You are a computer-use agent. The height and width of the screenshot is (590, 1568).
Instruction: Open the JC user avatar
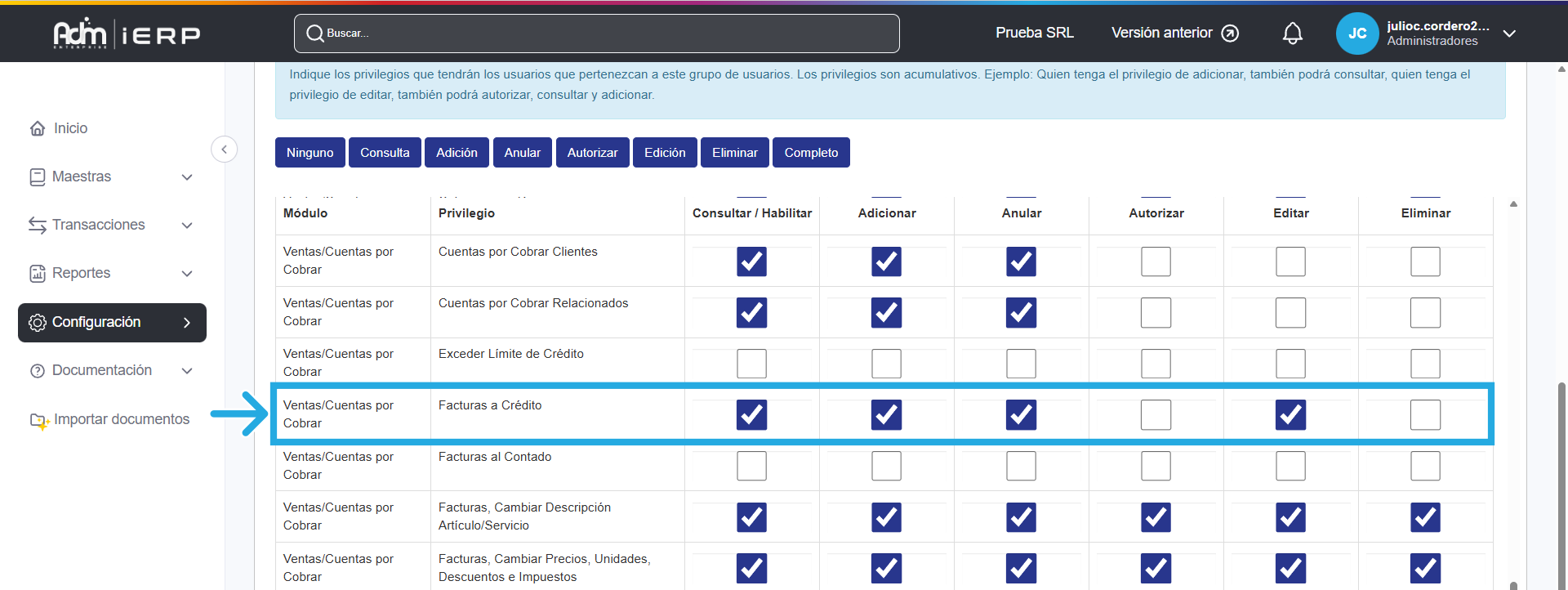pos(1356,34)
